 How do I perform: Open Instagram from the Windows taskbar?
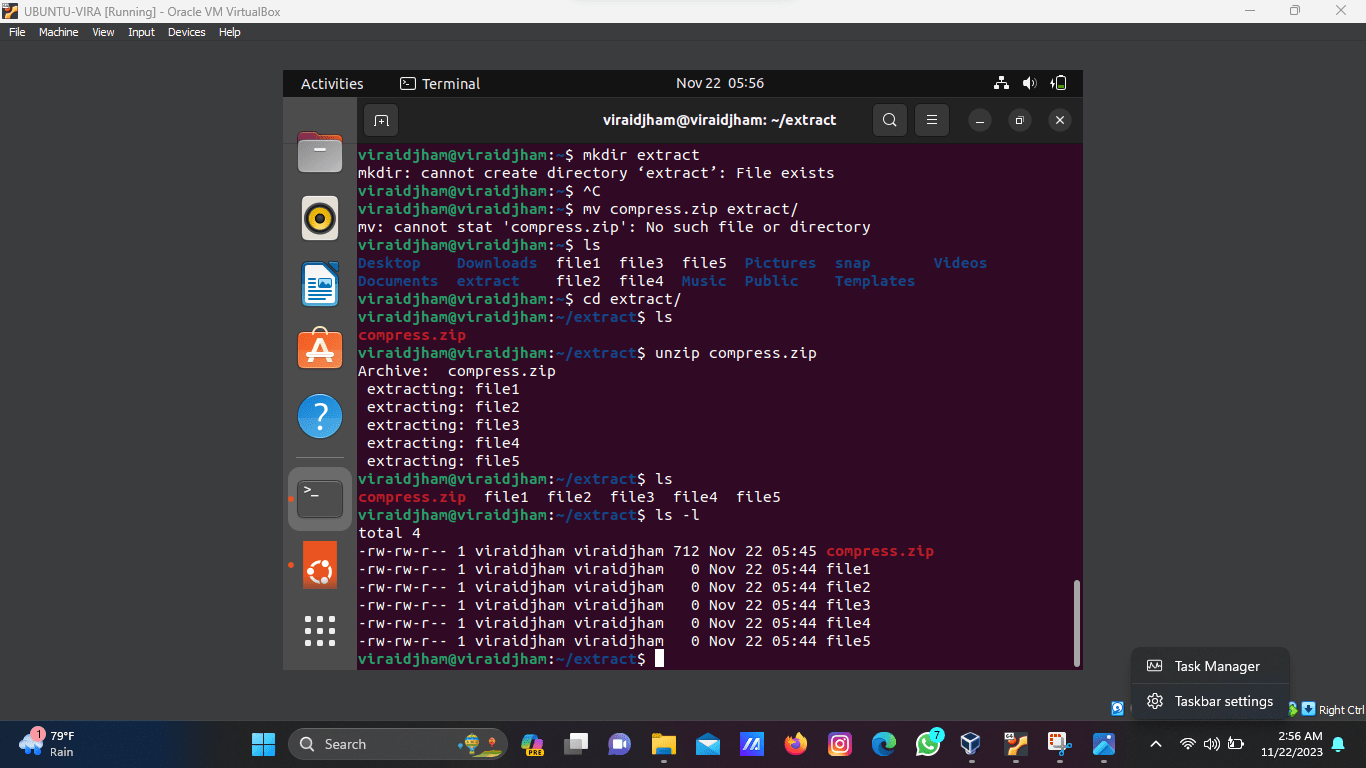coord(840,744)
